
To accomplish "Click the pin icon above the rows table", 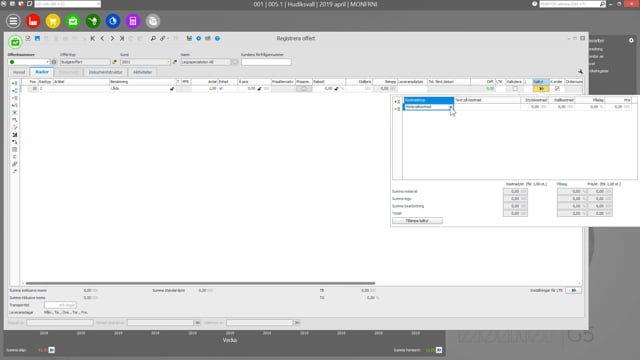I will pos(580,72).
